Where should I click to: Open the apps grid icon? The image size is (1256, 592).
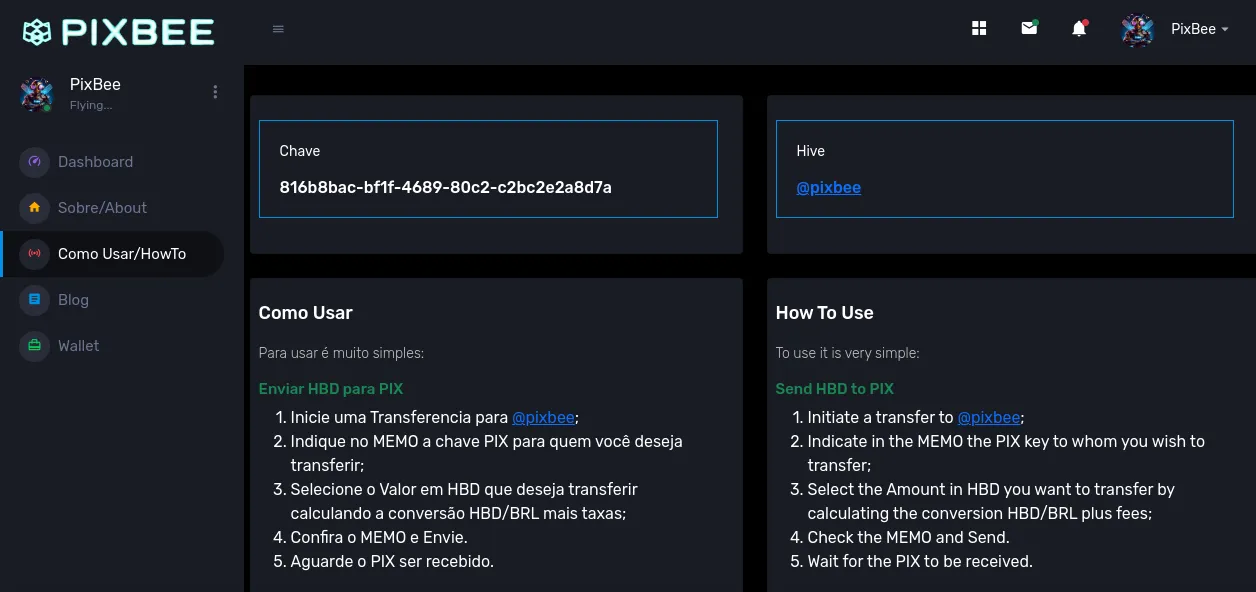tap(979, 28)
